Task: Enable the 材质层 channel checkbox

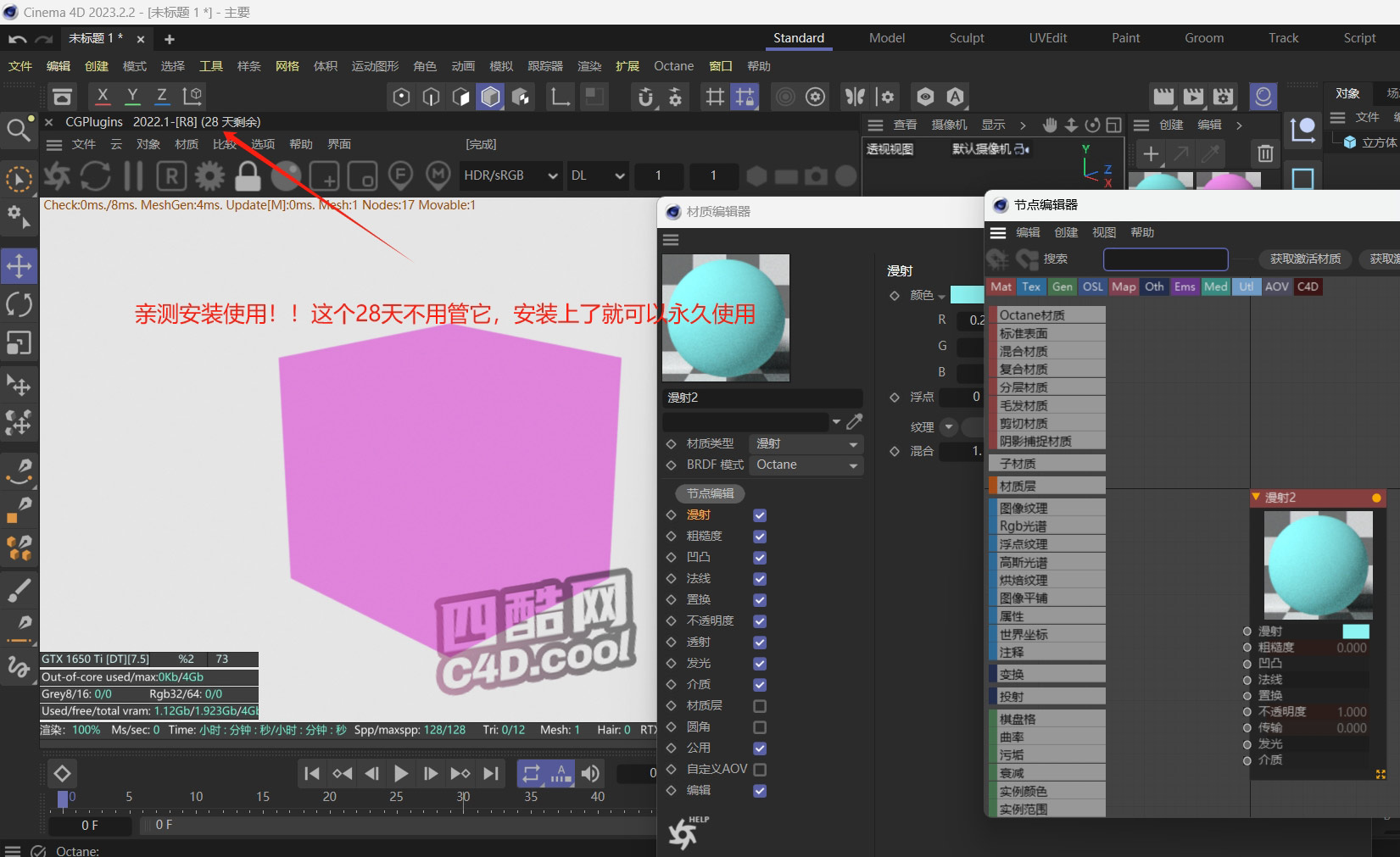Action: [760, 706]
